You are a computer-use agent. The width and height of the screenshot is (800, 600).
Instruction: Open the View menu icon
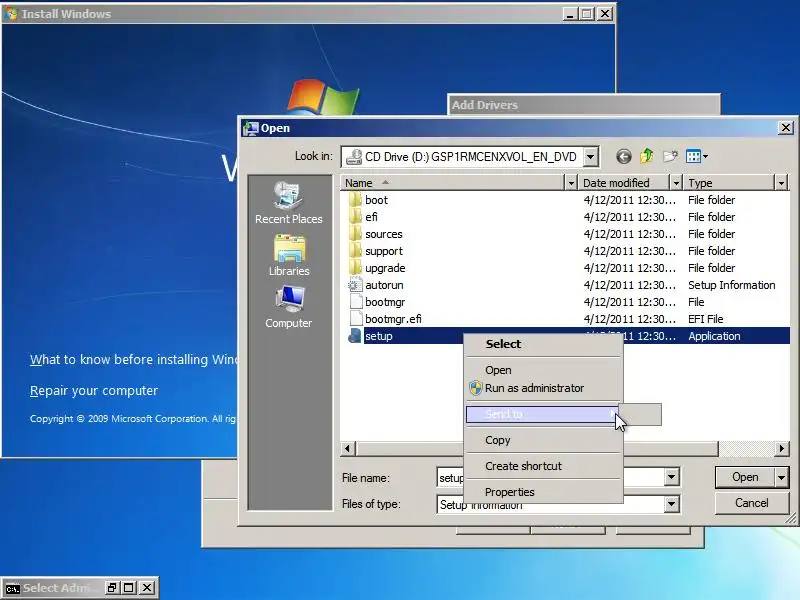tap(696, 156)
